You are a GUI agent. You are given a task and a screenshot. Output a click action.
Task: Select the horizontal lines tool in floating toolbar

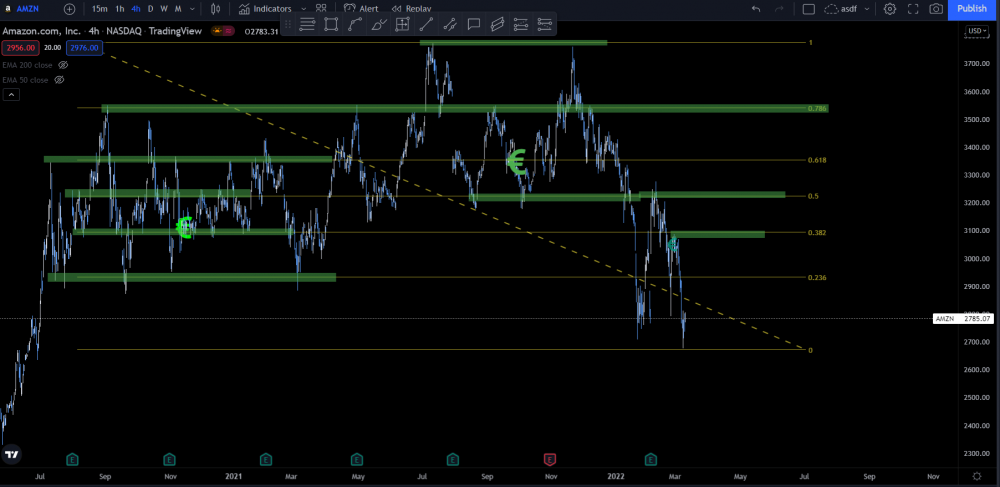[307, 24]
